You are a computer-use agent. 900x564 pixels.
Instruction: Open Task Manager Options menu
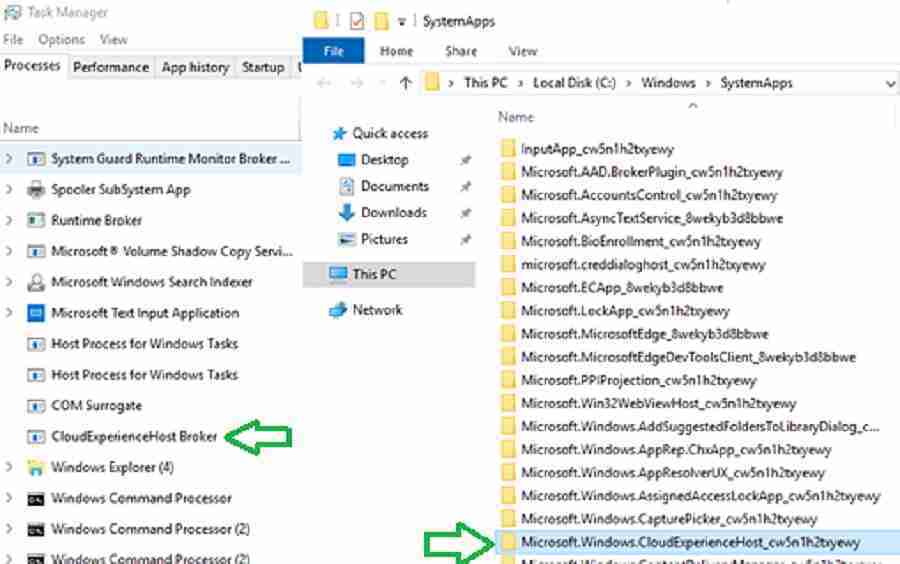pos(61,40)
